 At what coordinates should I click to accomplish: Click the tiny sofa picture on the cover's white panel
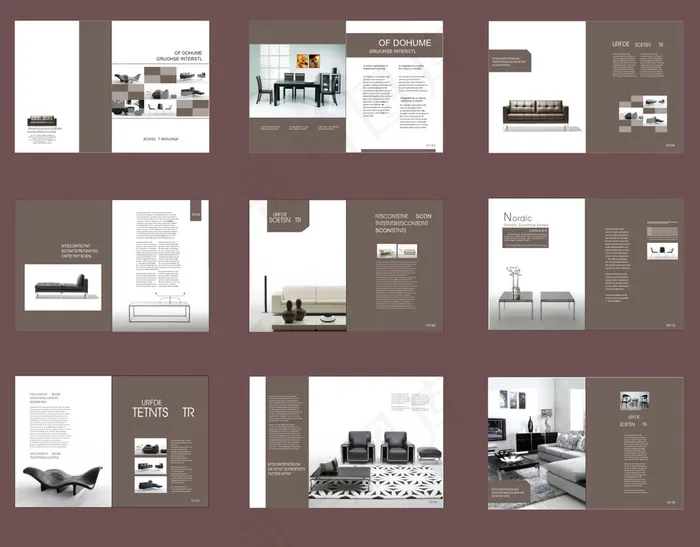point(42,121)
